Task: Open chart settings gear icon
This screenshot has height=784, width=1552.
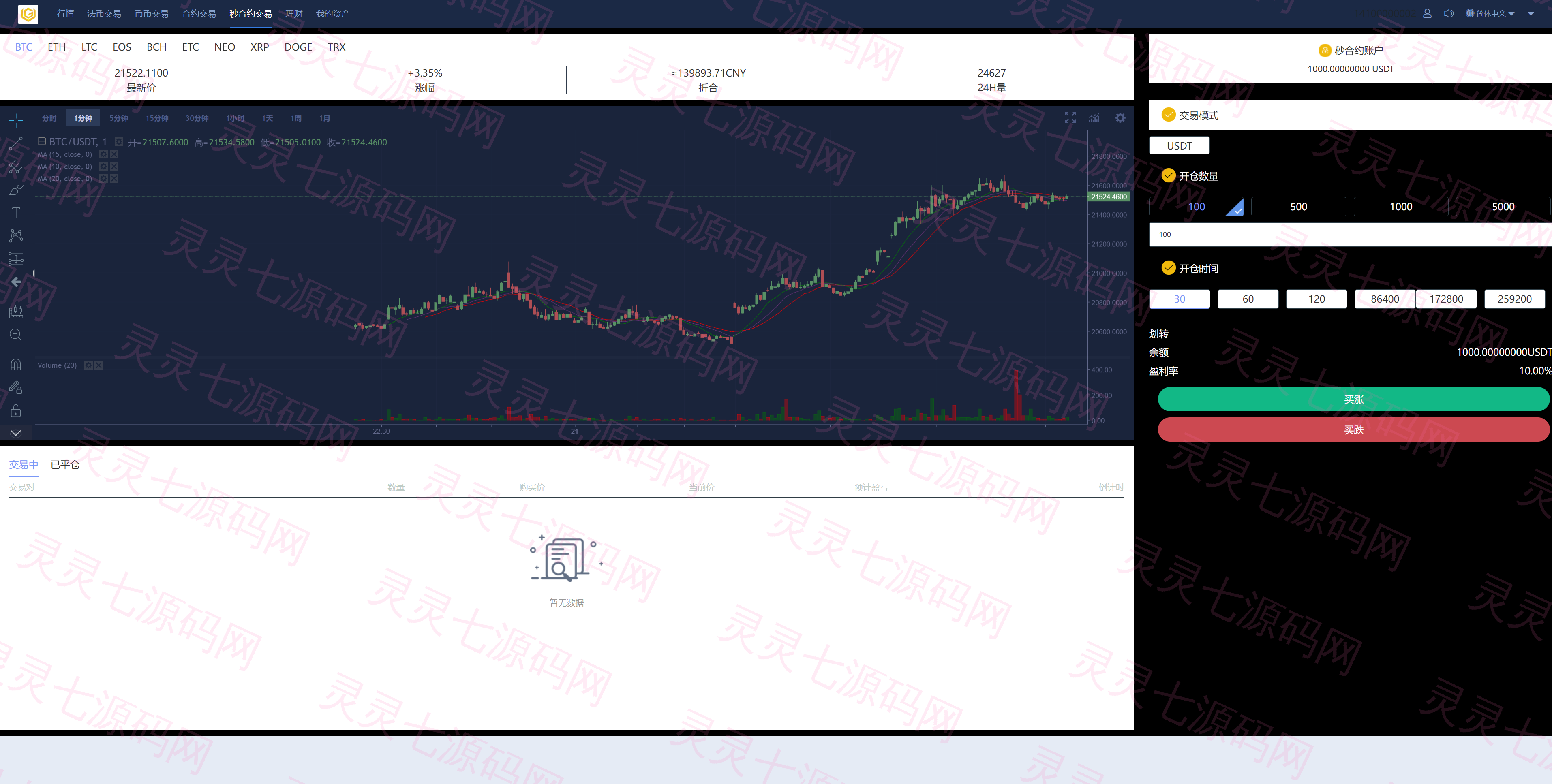Action: [1120, 117]
